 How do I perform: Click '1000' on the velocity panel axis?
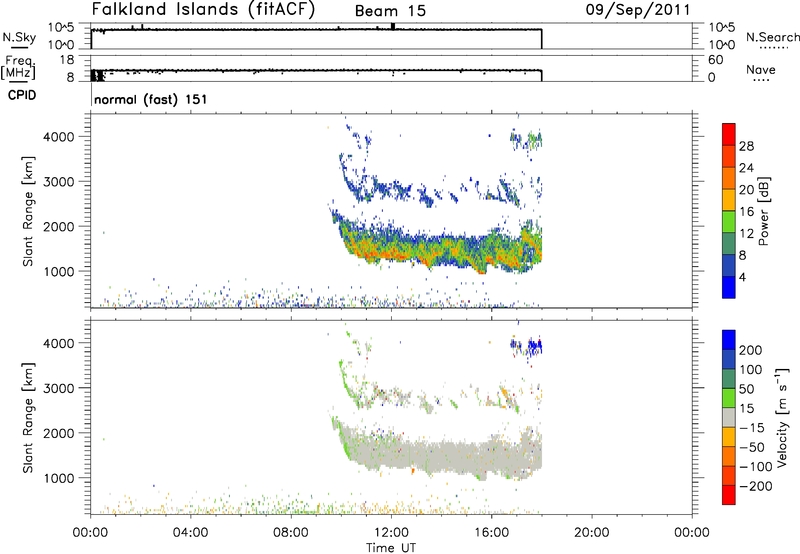(60, 478)
